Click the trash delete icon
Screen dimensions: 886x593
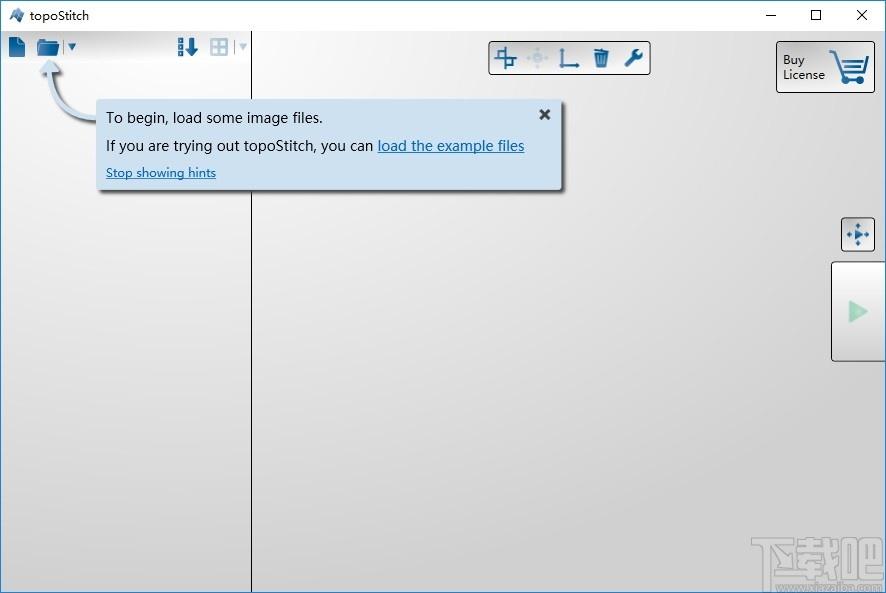[x=601, y=58]
